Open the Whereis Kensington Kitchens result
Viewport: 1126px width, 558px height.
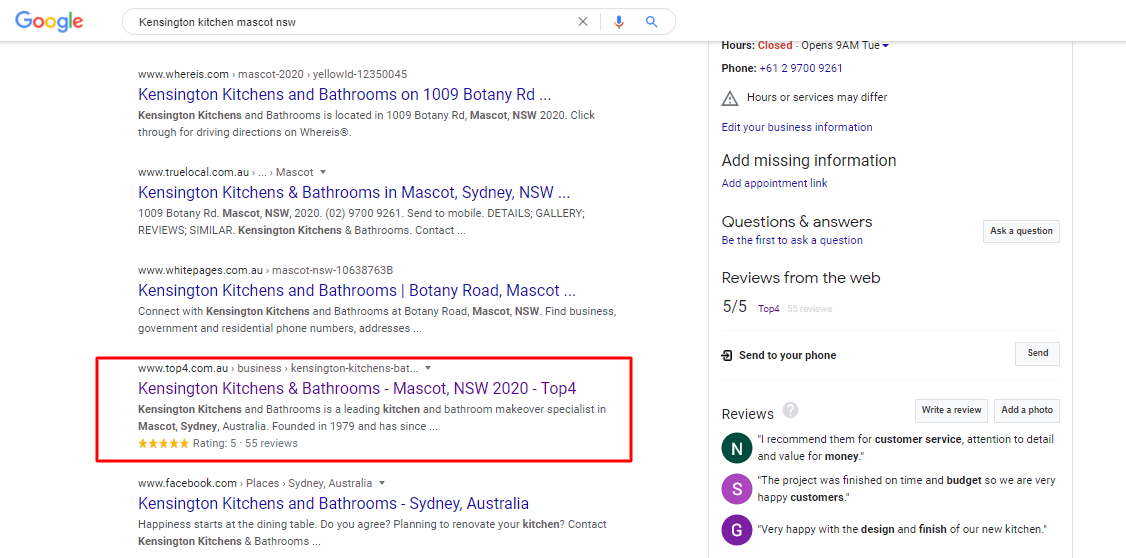(344, 95)
